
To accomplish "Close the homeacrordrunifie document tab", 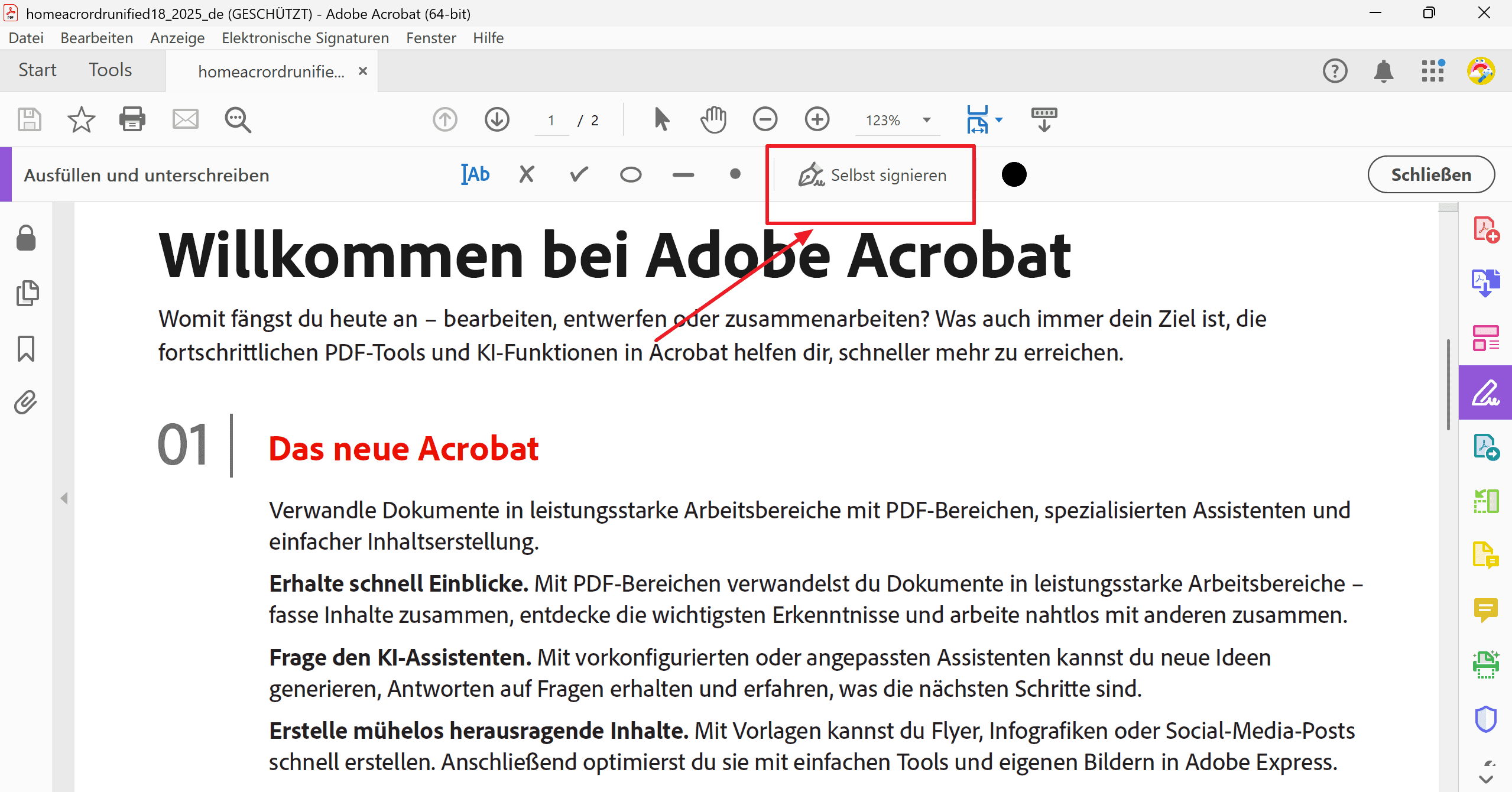I will point(363,71).
